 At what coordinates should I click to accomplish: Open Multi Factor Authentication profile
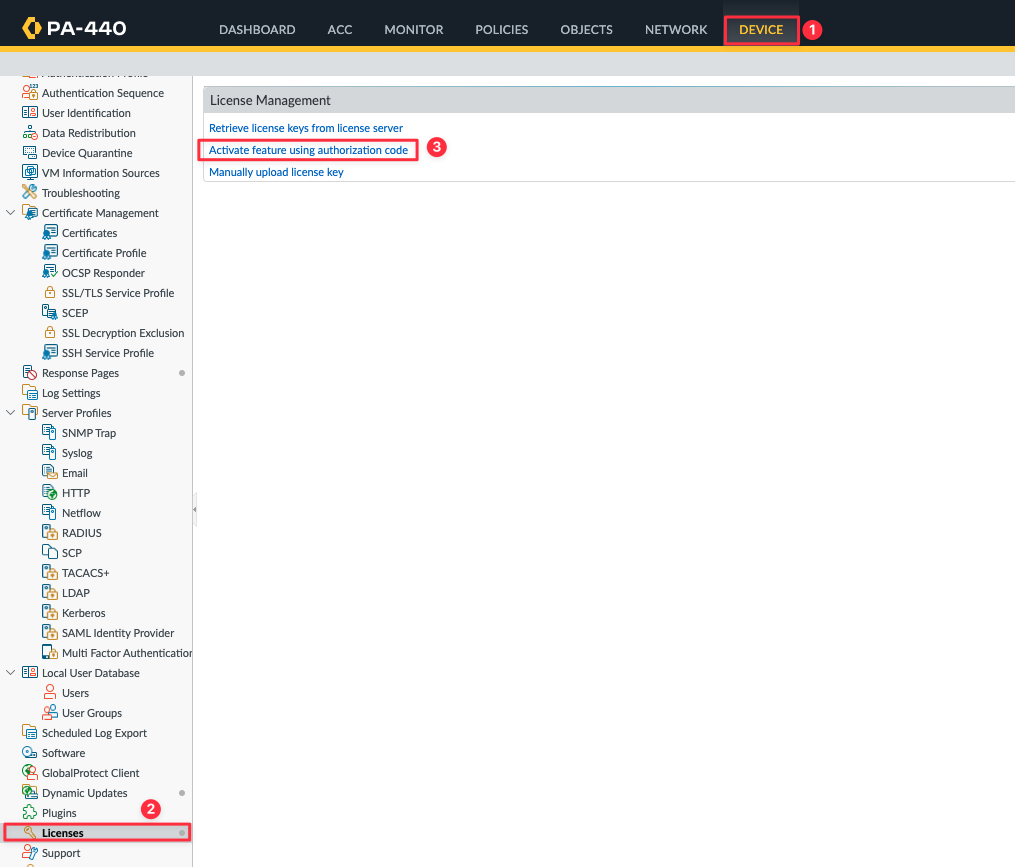(x=127, y=653)
